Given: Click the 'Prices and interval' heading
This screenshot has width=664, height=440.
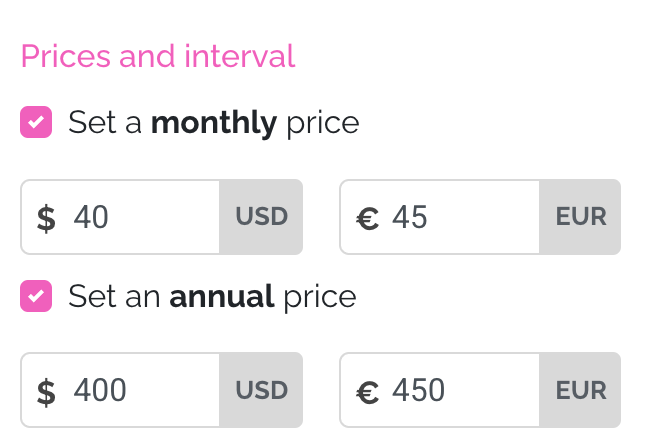Looking at the screenshot, I should pos(158,56).
